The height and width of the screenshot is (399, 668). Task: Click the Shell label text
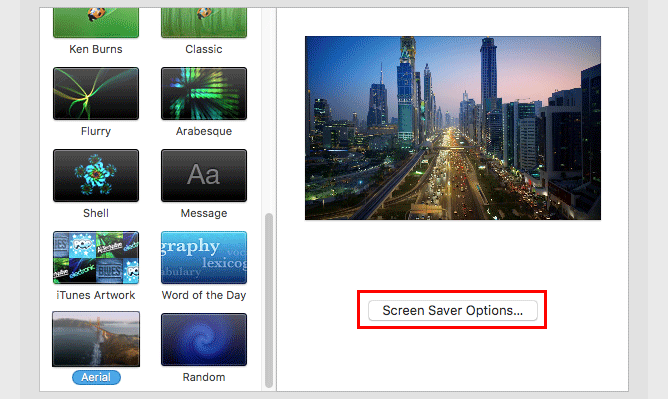[96, 213]
